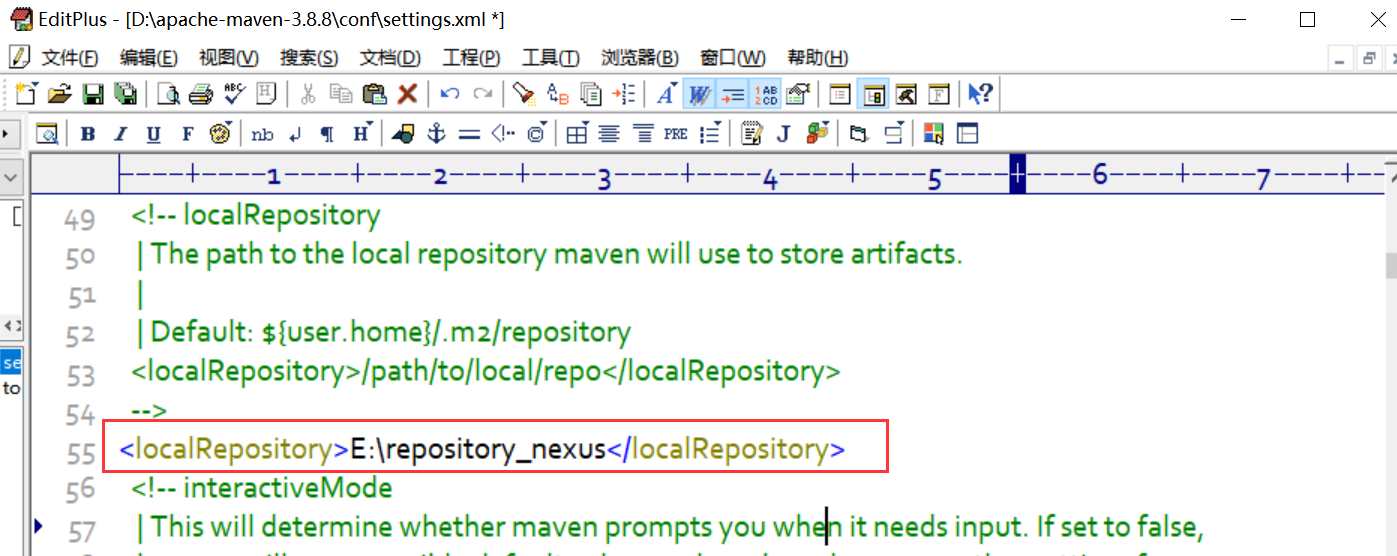Click the context help arrow-question icon
Screen dimensions: 1397x556
click(980, 94)
